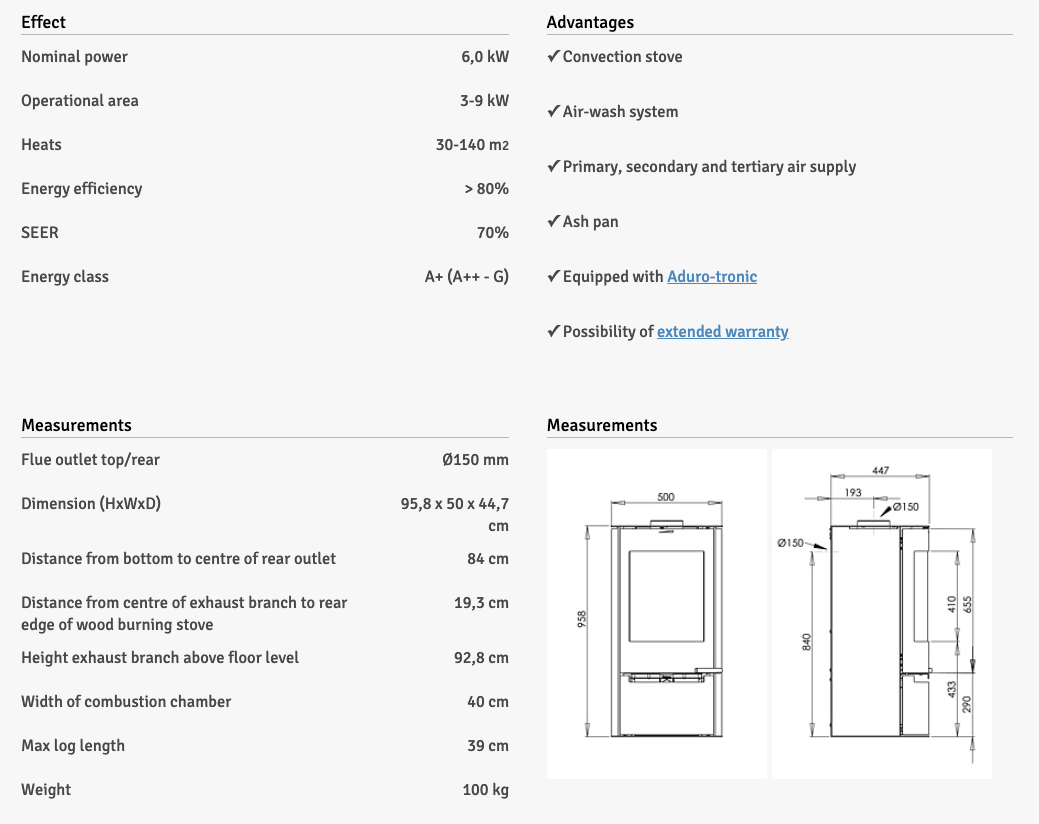The width and height of the screenshot is (1039, 824).
Task: Click the Measurements heading above the drawings
Action: [x=602, y=425]
